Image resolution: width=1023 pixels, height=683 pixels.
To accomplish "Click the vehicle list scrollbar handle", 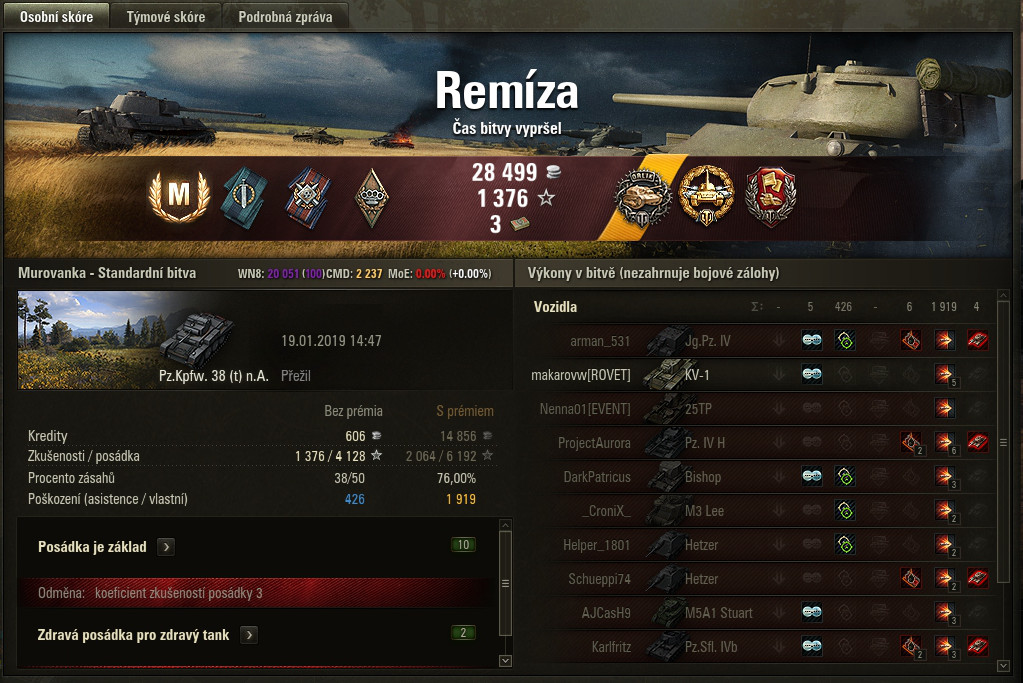I will [1003, 442].
